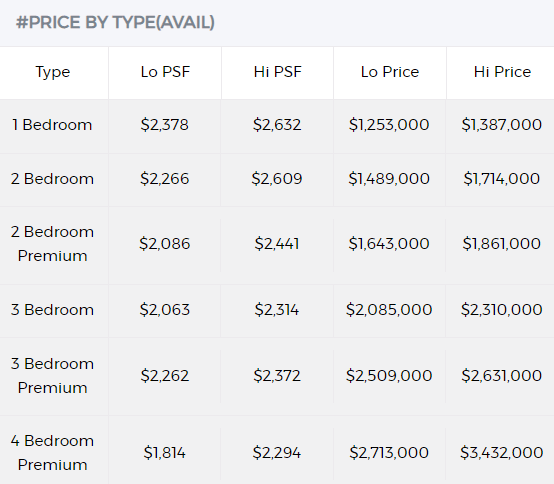Click the 1 Bedroom row label
Screen dimensions: 554x484
coord(52,125)
